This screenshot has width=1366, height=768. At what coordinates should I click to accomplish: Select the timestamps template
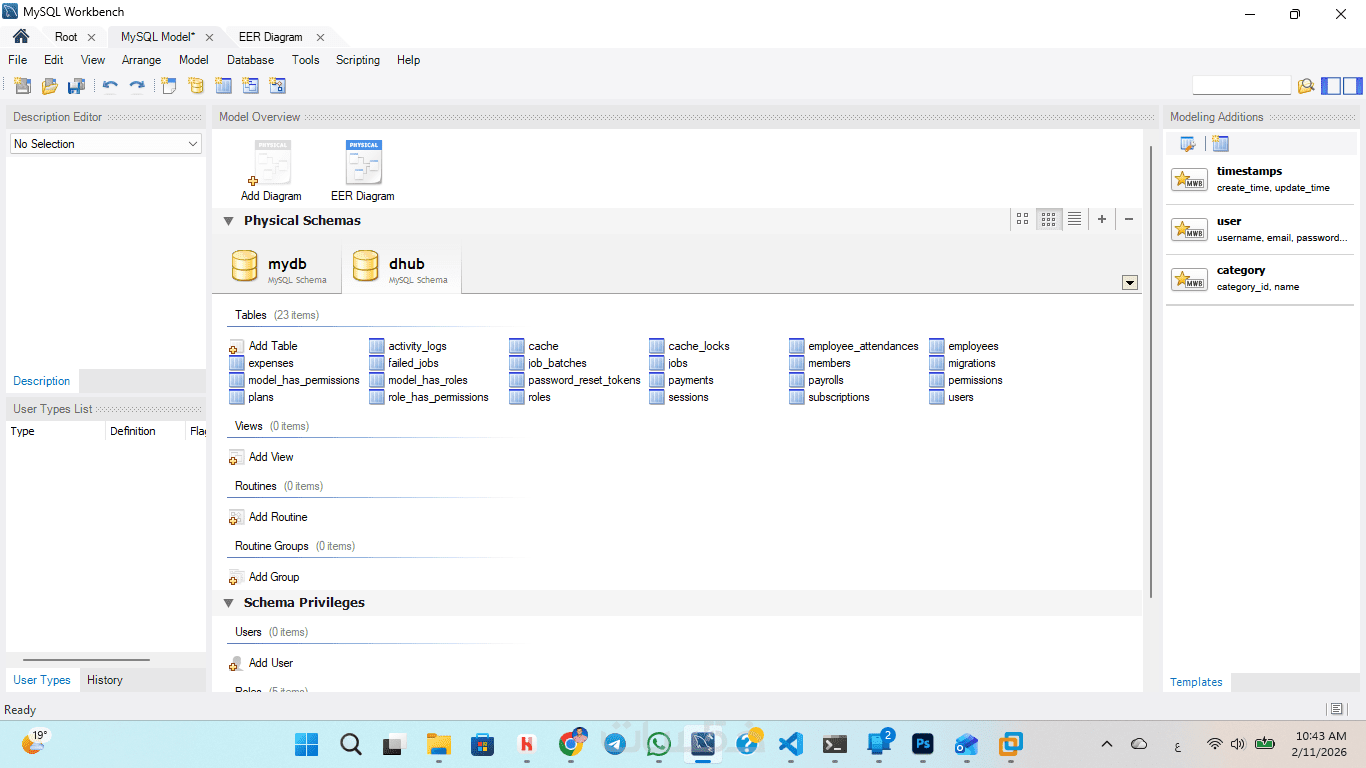point(1260,180)
